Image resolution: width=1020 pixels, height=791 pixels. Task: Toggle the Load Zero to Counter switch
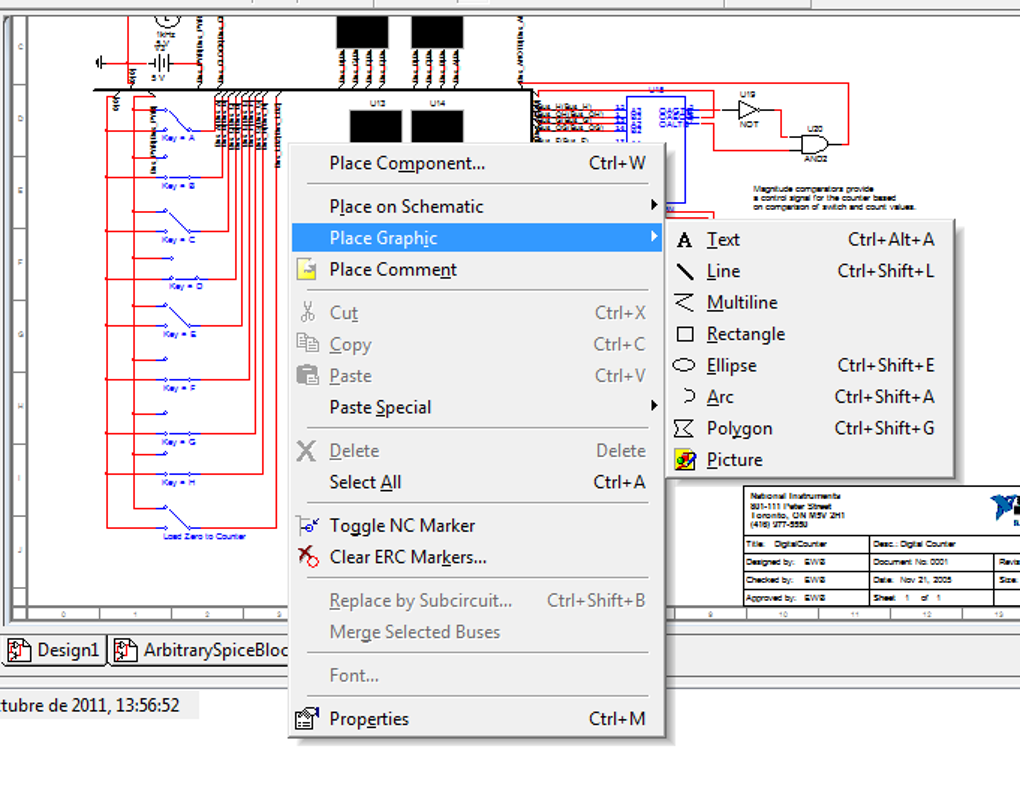point(178,518)
